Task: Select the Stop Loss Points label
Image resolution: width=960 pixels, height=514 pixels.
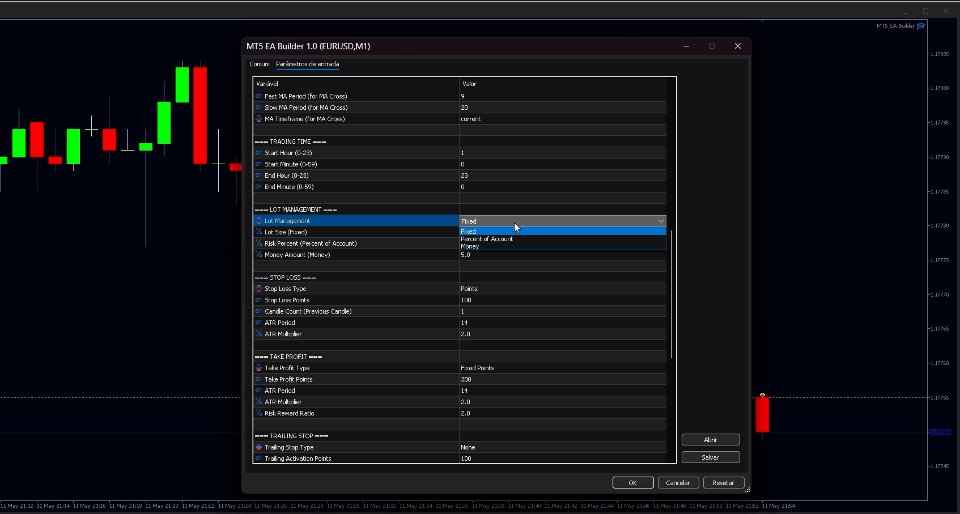Action: [x=287, y=300]
